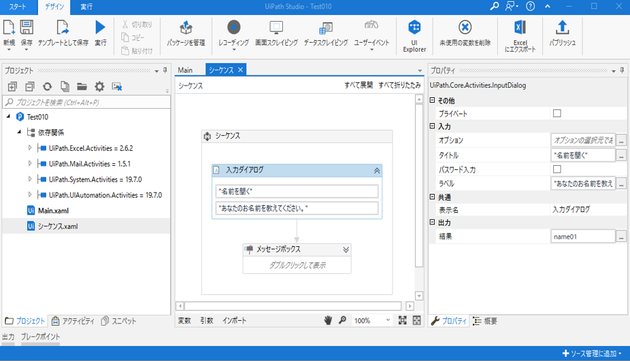Viewport: 630px width, 361px height.
Task: Toggle the プライベート checkbox
Action: 557,113
